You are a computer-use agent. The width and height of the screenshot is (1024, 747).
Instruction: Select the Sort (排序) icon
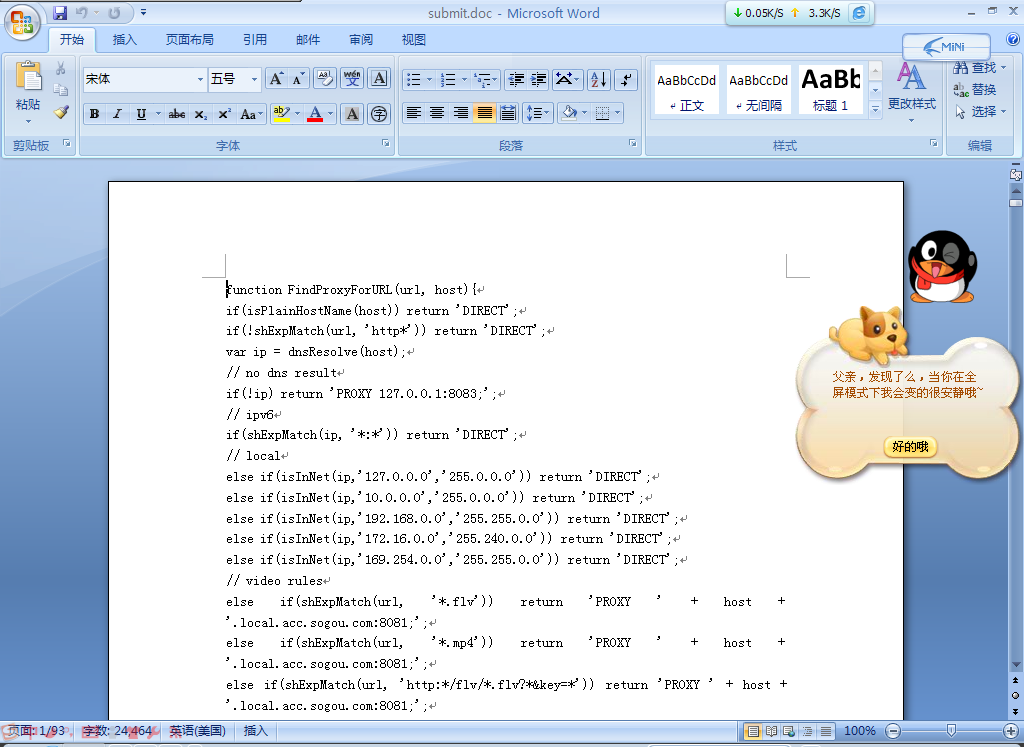(x=600, y=79)
